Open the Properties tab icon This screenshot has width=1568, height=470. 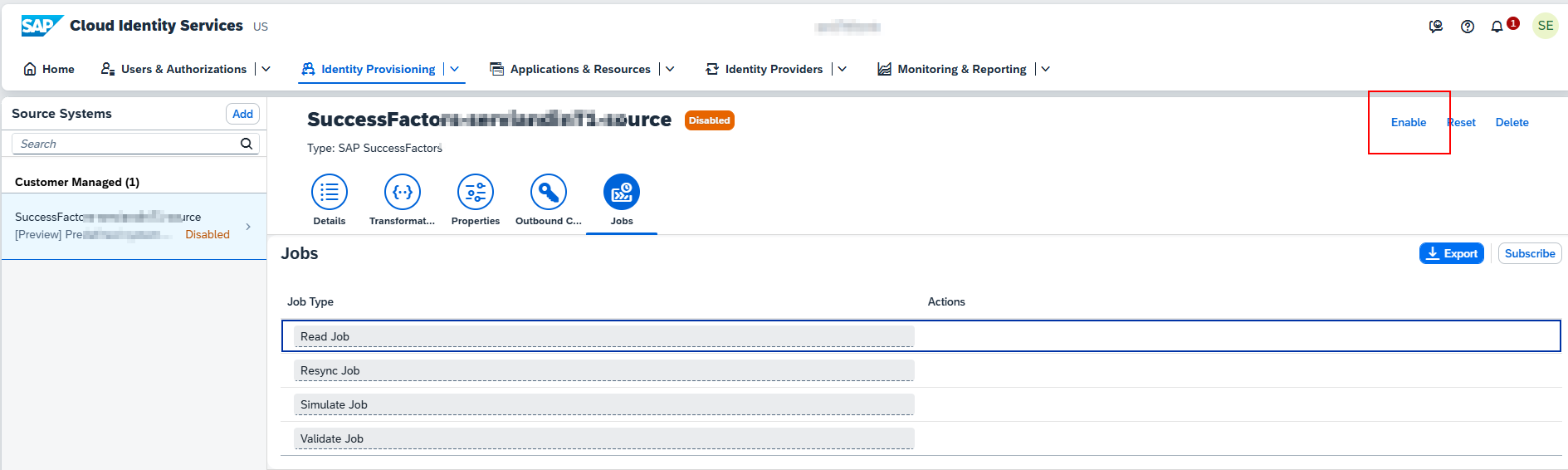point(476,192)
